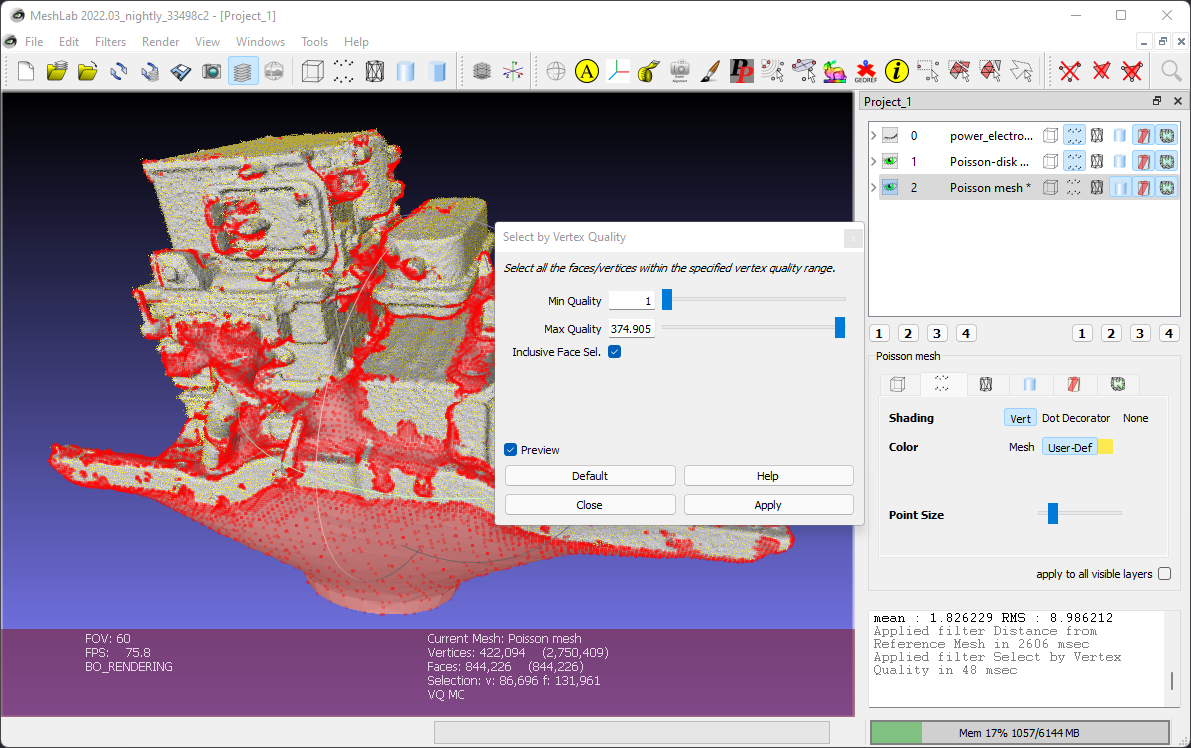Click Apply in Select by Vertex Quality

click(769, 505)
